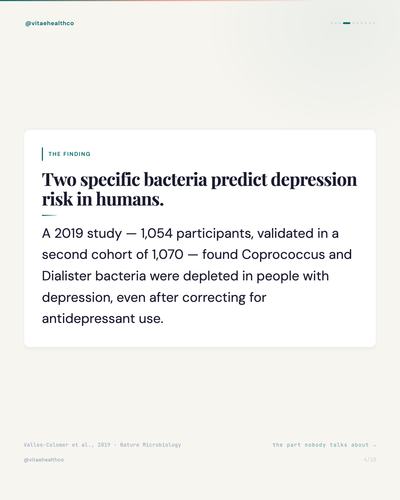This screenshot has width=400, height=500.
Task: Open the Valles-Colomer et al., 2019 citation
Action: (x=67, y=445)
